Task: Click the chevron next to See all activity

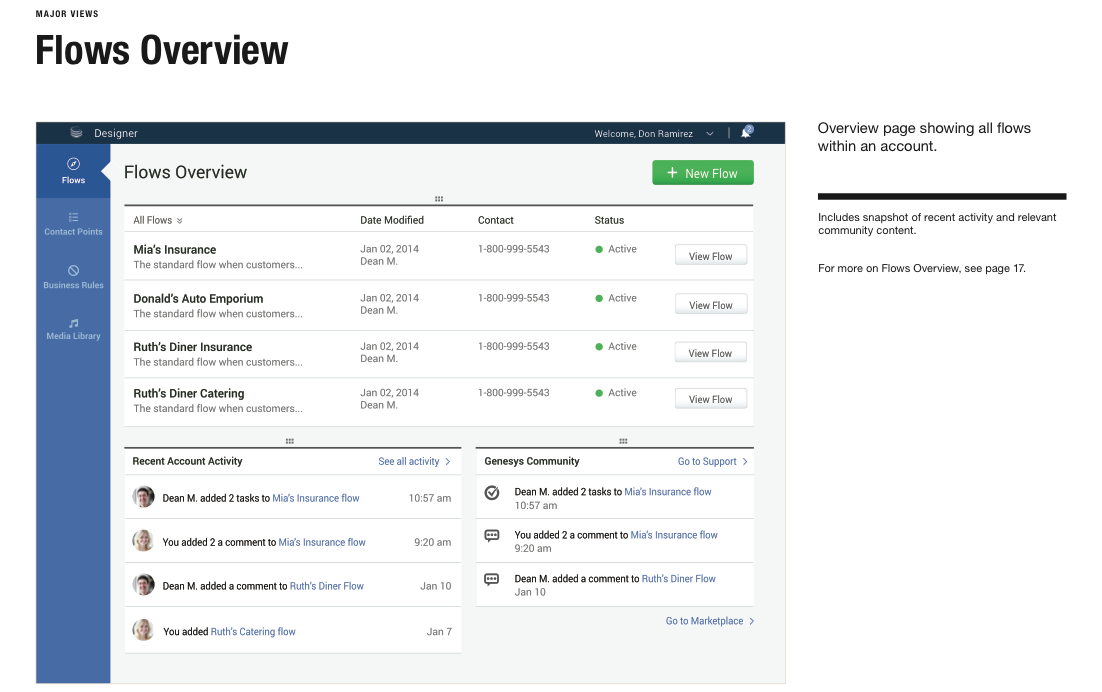Action: click(x=448, y=462)
